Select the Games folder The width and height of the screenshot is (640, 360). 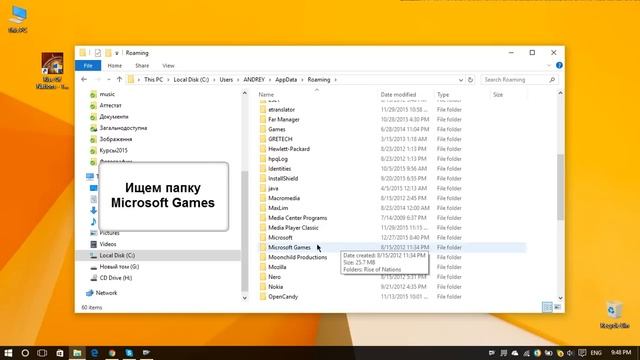[277, 129]
